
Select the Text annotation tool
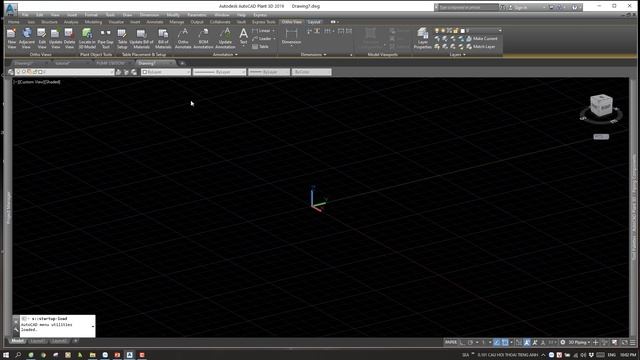243,36
